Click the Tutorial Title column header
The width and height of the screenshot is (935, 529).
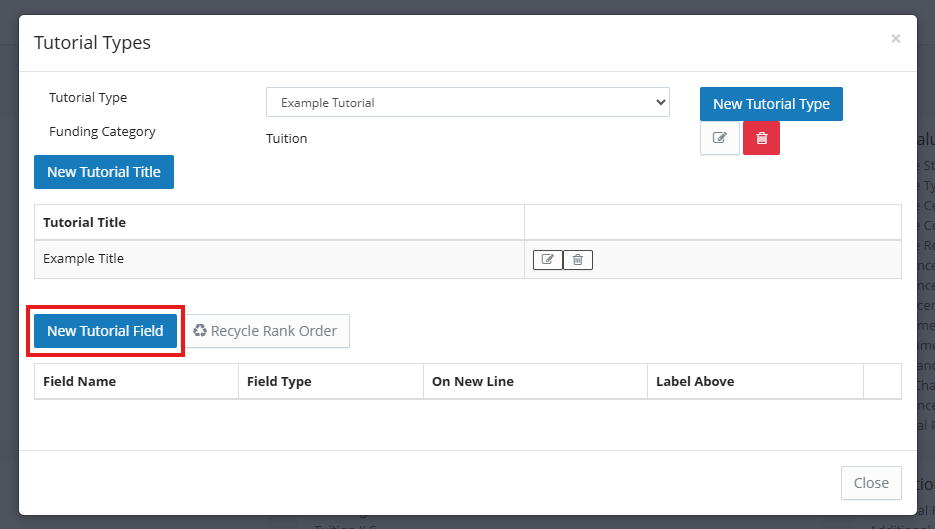85,222
